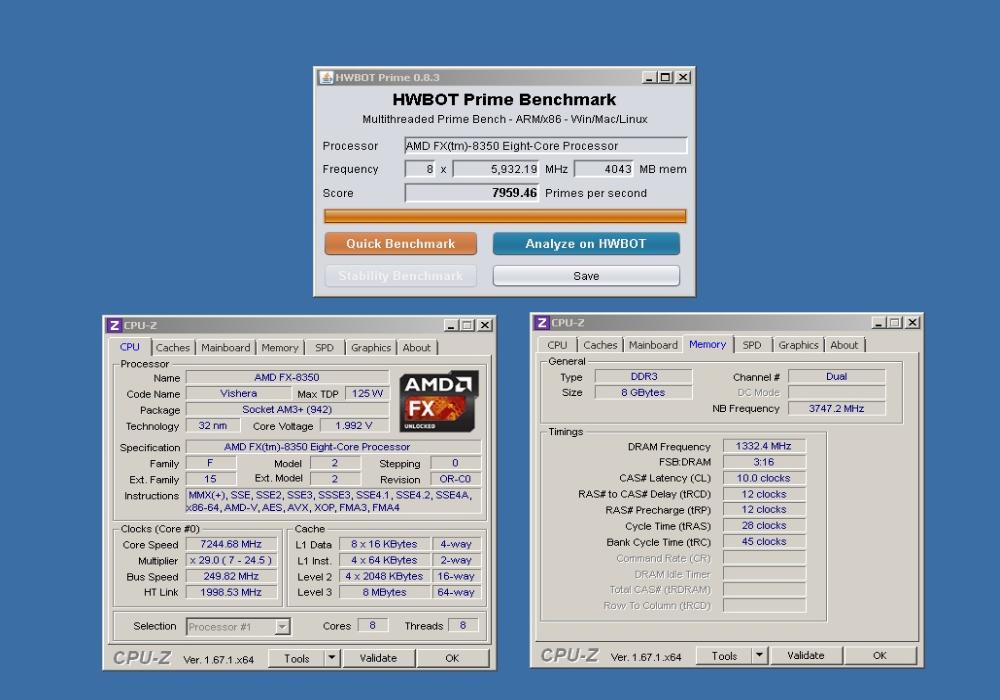Click the Core Voltage value 1.992 V
Image resolution: width=1000 pixels, height=700 pixels.
353,425
